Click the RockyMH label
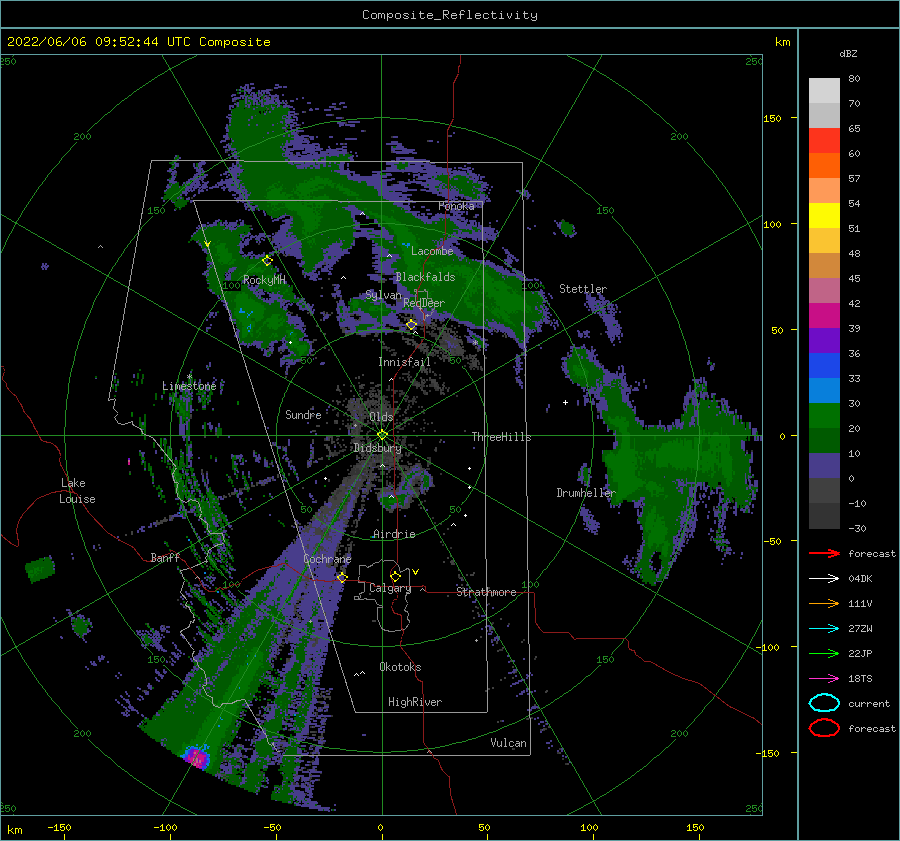The width and height of the screenshot is (900, 841). coord(264,280)
